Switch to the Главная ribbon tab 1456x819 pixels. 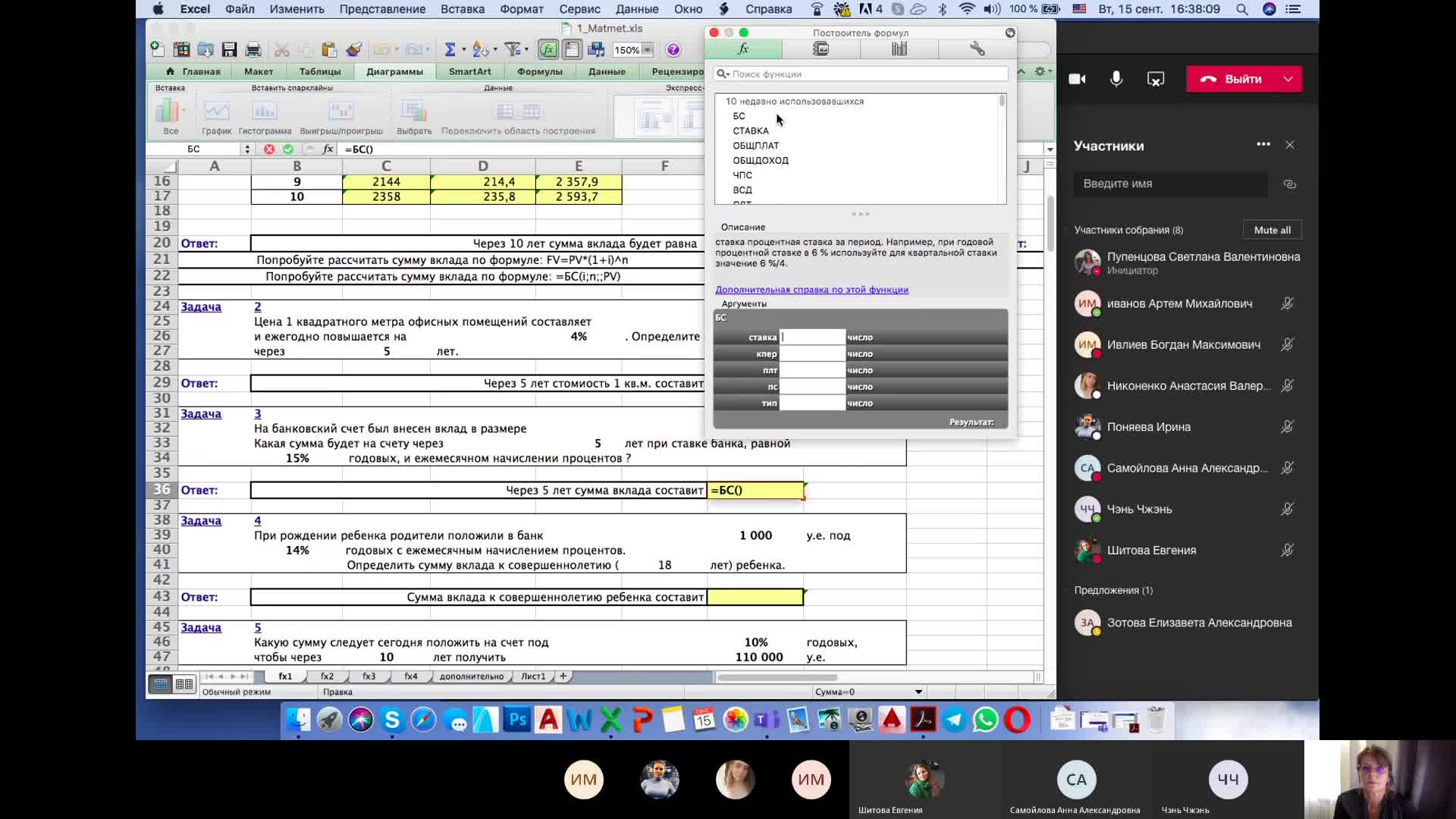193,71
